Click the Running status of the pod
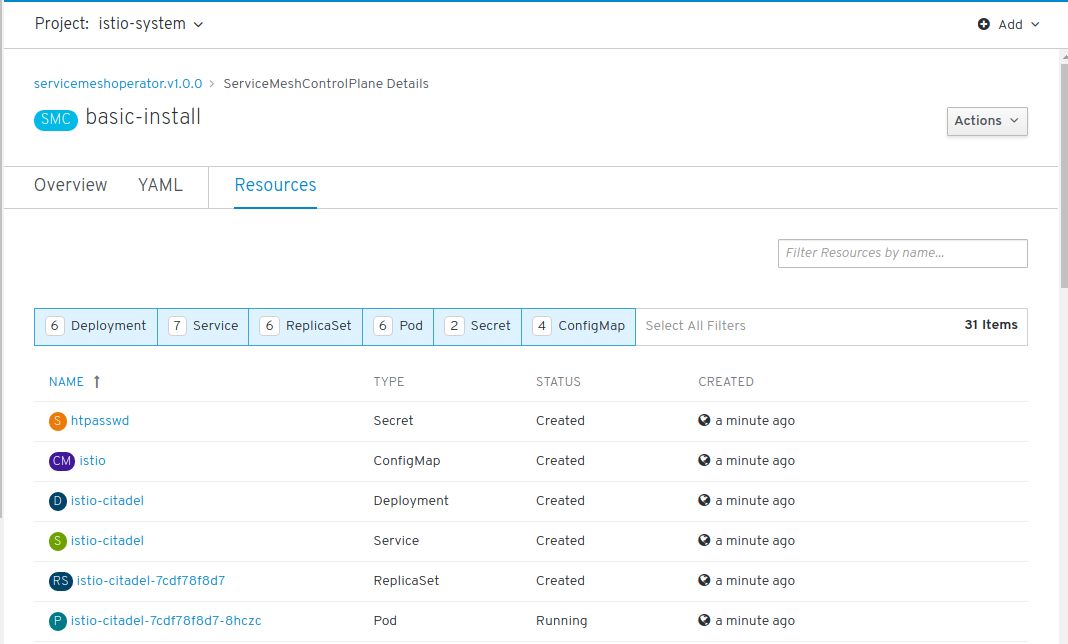This screenshot has height=644, width=1068. pos(561,621)
